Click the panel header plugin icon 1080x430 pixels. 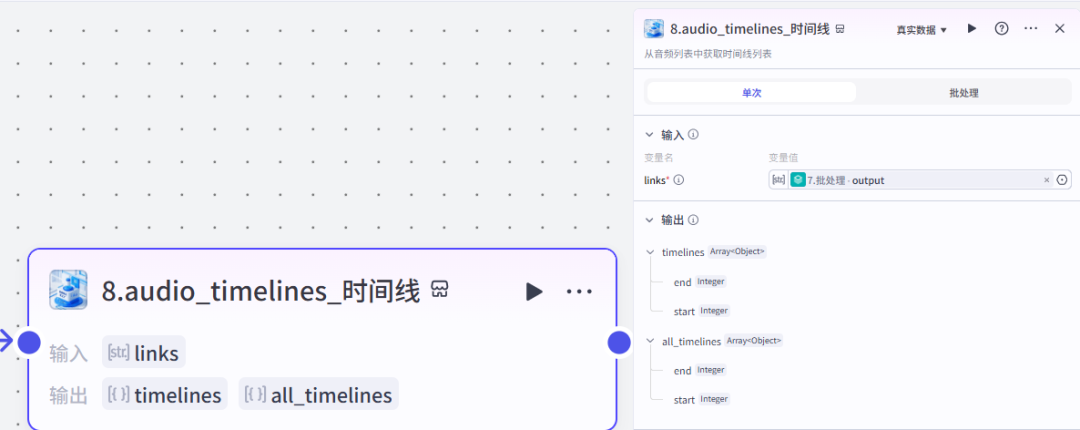click(654, 29)
